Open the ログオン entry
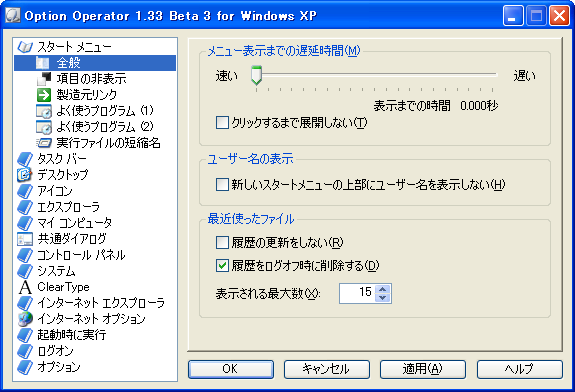Image resolution: width=575 pixels, height=392 pixels. pos(55,351)
